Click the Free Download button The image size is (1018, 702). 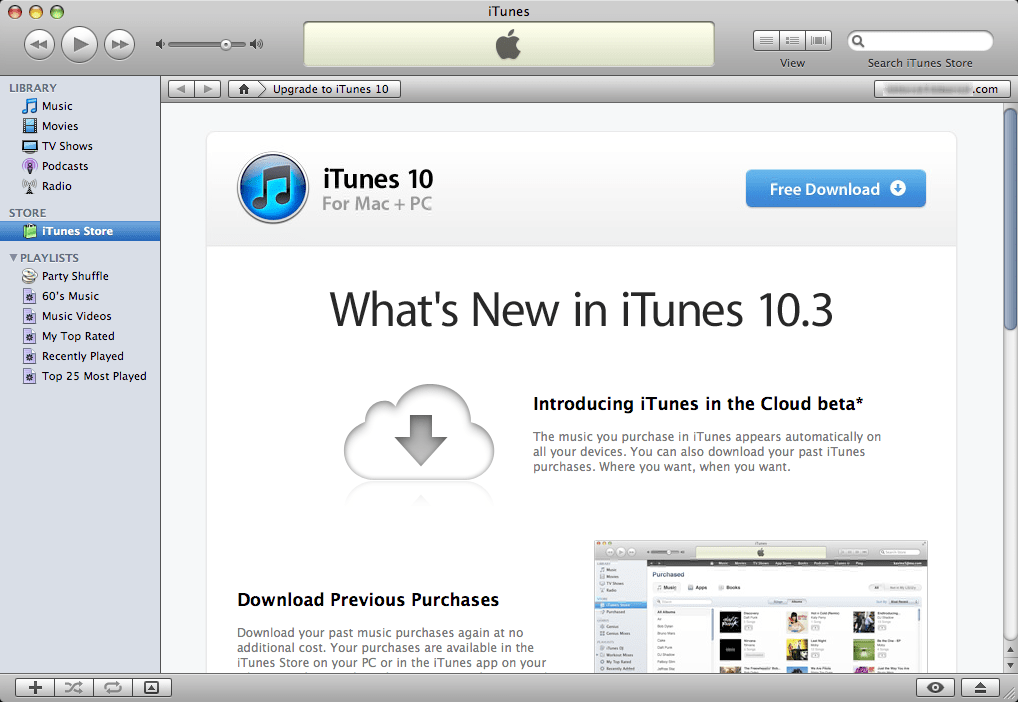pyautogui.click(x=836, y=189)
